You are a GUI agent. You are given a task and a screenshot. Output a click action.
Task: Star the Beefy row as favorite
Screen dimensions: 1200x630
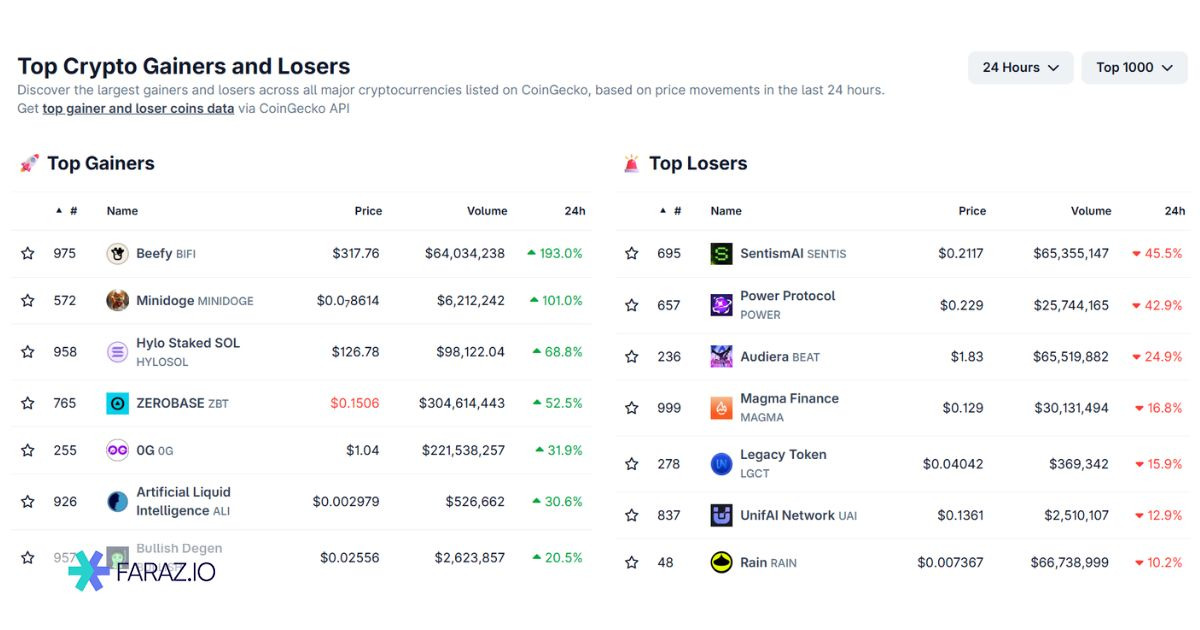(x=27, y=253)
